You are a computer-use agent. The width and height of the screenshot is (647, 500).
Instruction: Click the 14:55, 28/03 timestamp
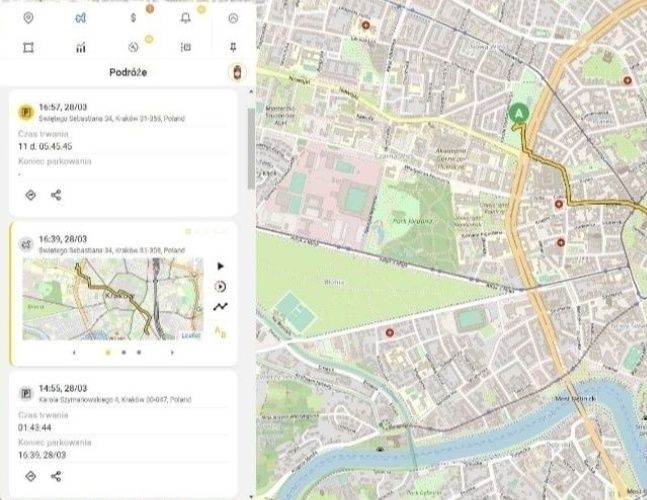click(x=63, y=388)
